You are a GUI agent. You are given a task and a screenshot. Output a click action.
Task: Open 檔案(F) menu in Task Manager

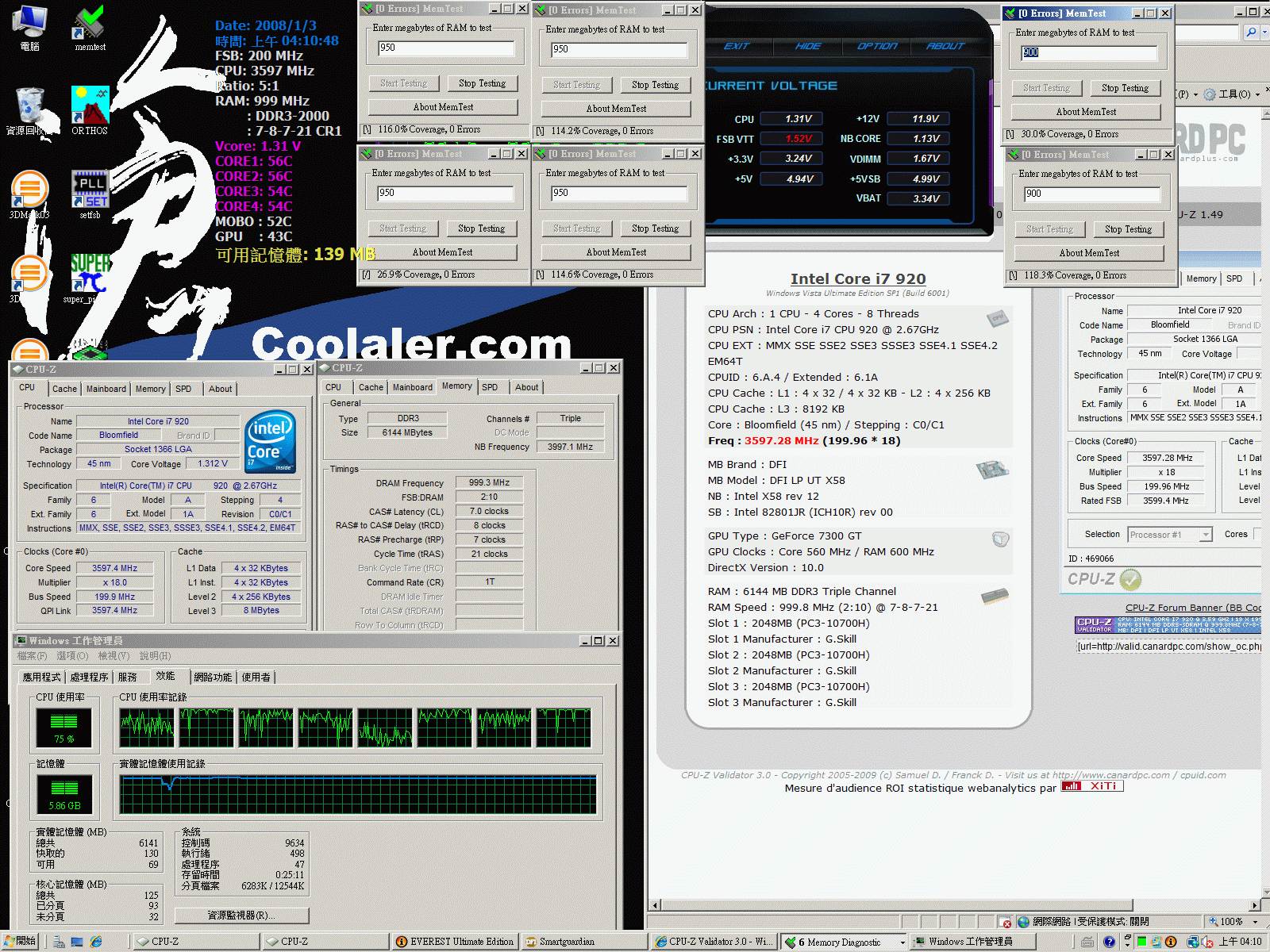tap(33, 656)
